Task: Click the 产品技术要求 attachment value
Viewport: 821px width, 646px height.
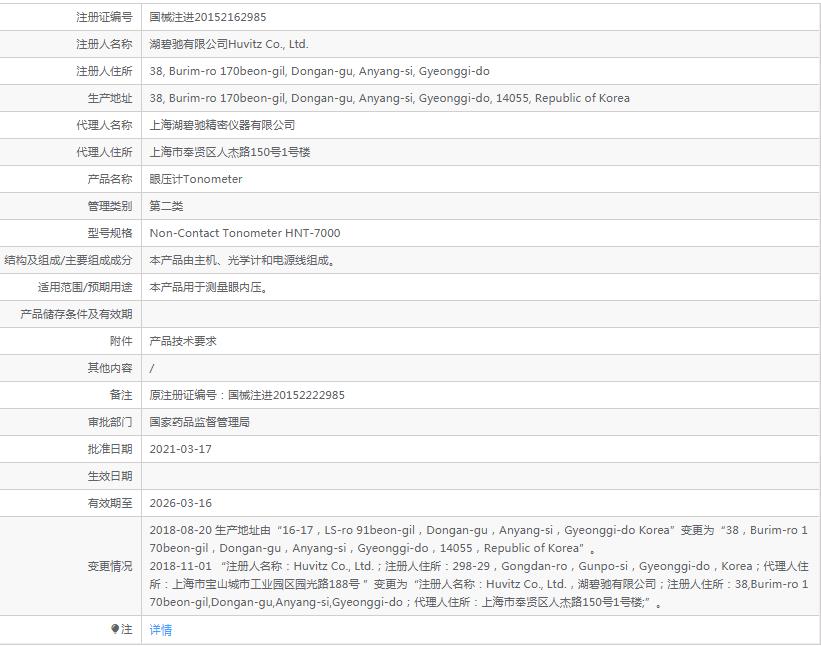Action: [x=183, y=341]
